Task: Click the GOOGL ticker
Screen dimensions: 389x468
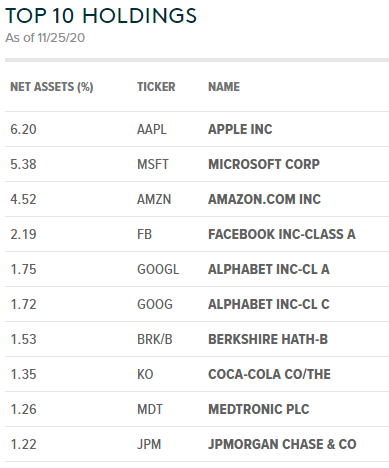Action: click(x=158, y=269)
